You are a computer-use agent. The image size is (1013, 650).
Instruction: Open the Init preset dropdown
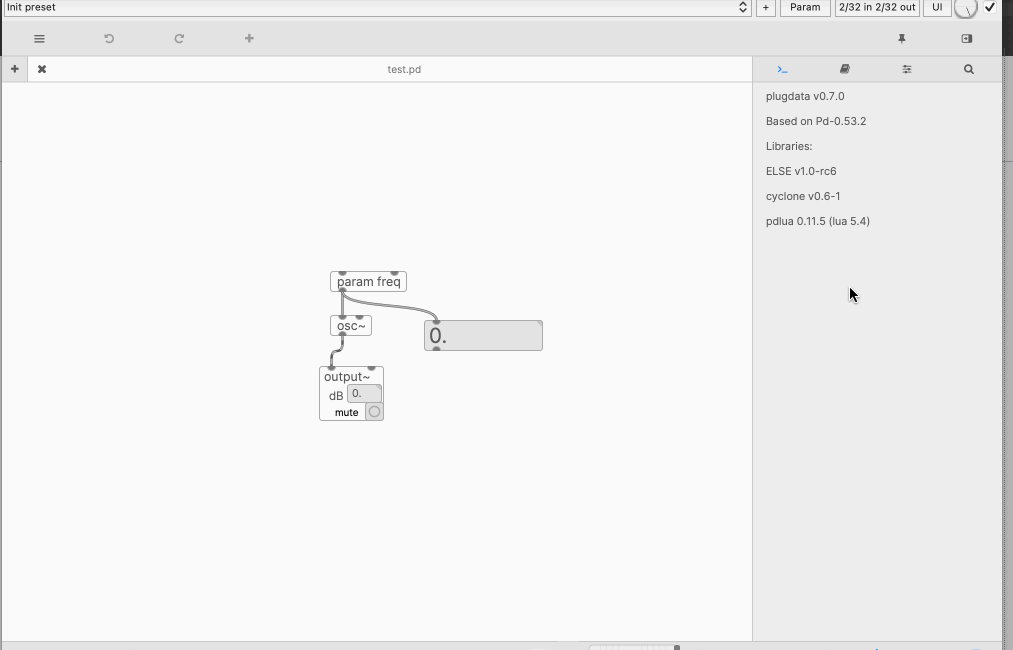[x=377, y=8]
